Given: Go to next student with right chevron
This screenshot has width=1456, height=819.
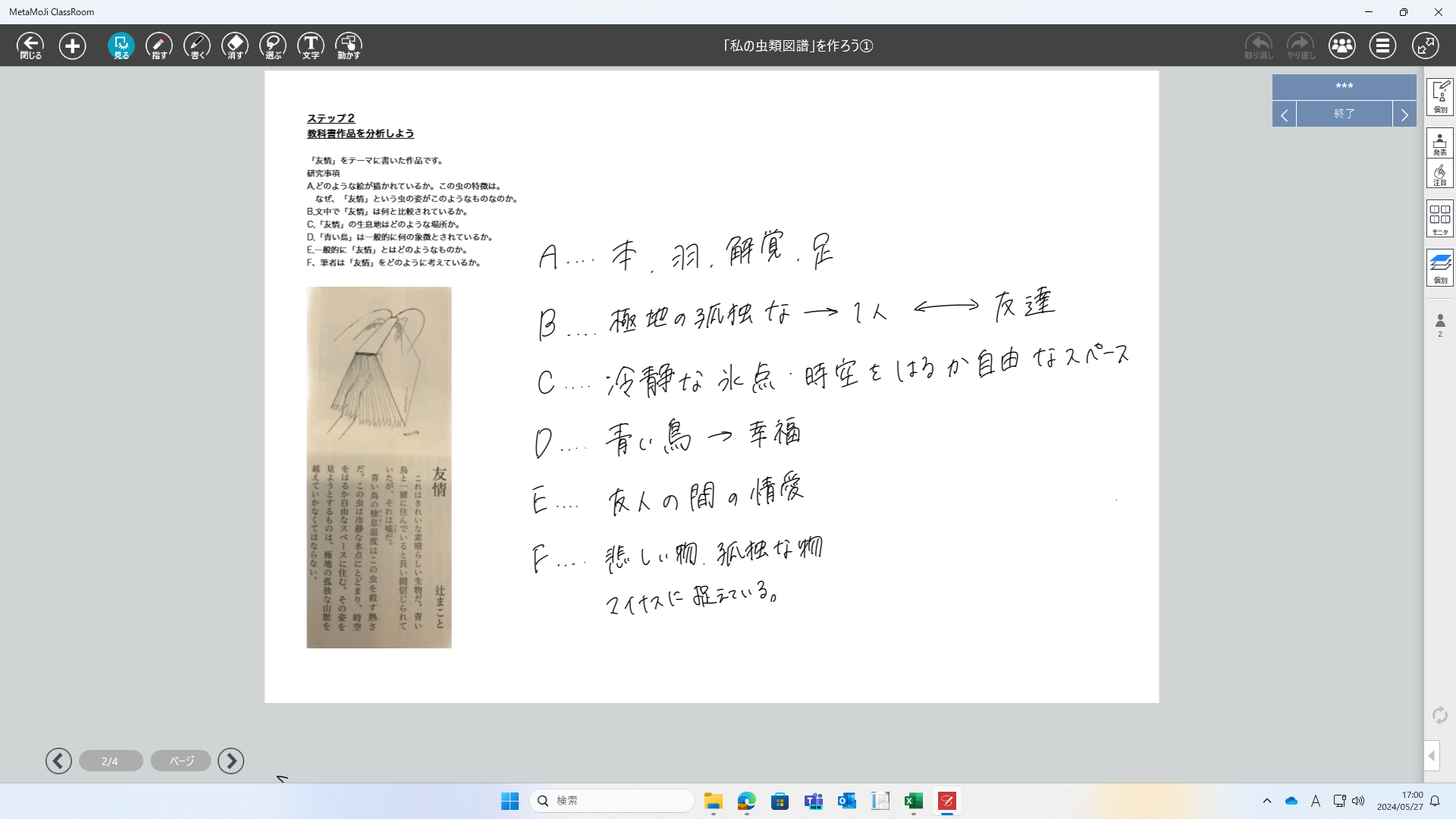Looking at the screenshot, I should pos(1404,114).
